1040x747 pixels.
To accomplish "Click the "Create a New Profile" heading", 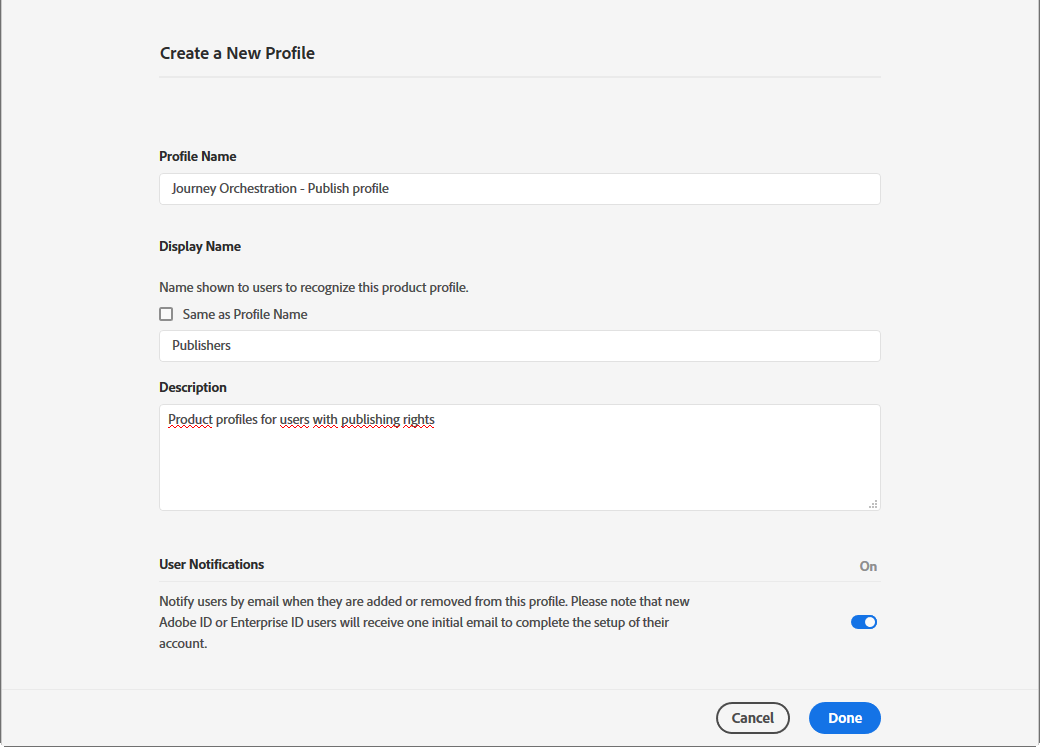I will [x=237, y=53].
